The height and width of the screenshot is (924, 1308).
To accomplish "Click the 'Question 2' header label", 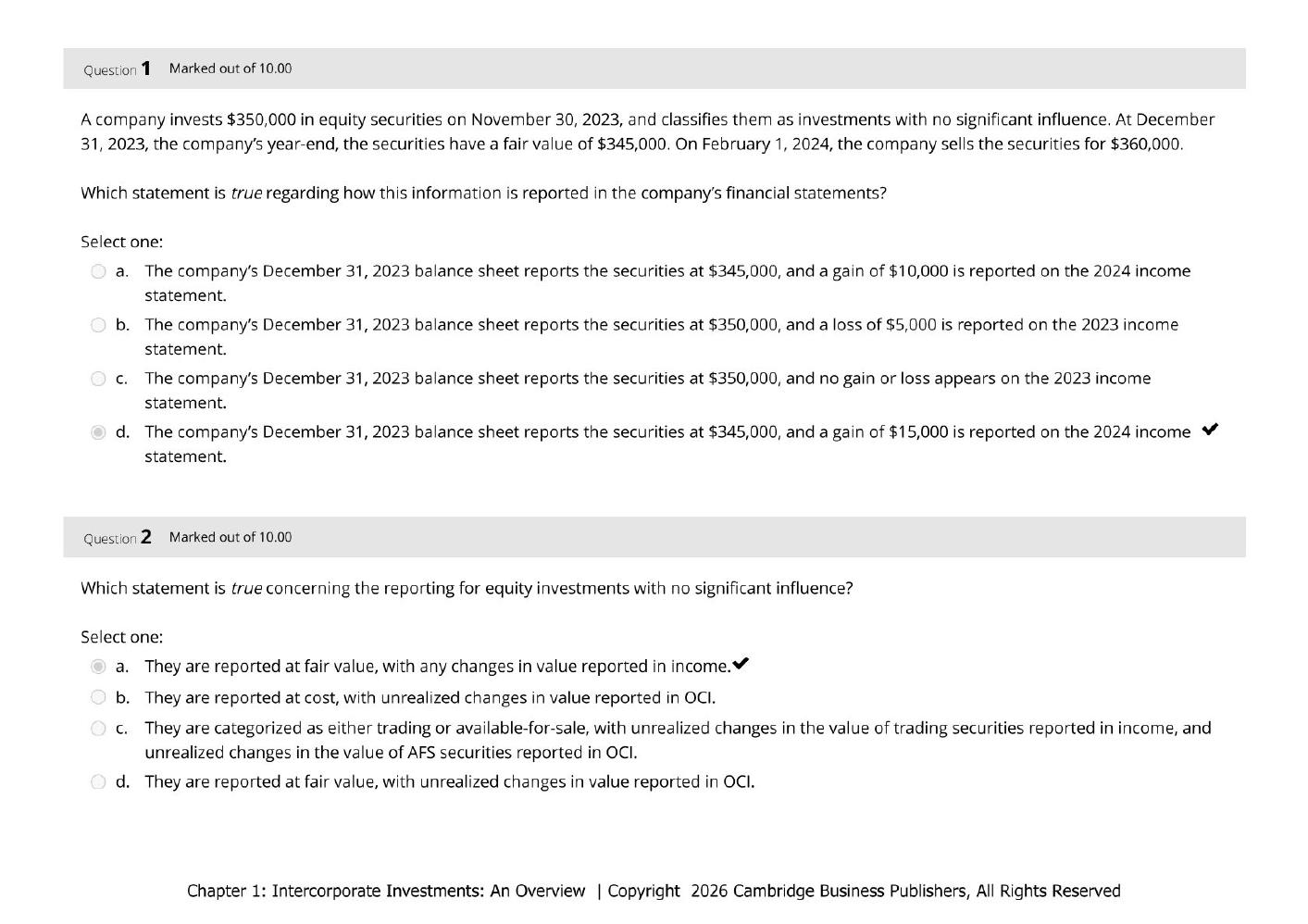I will tap(118, 538).
